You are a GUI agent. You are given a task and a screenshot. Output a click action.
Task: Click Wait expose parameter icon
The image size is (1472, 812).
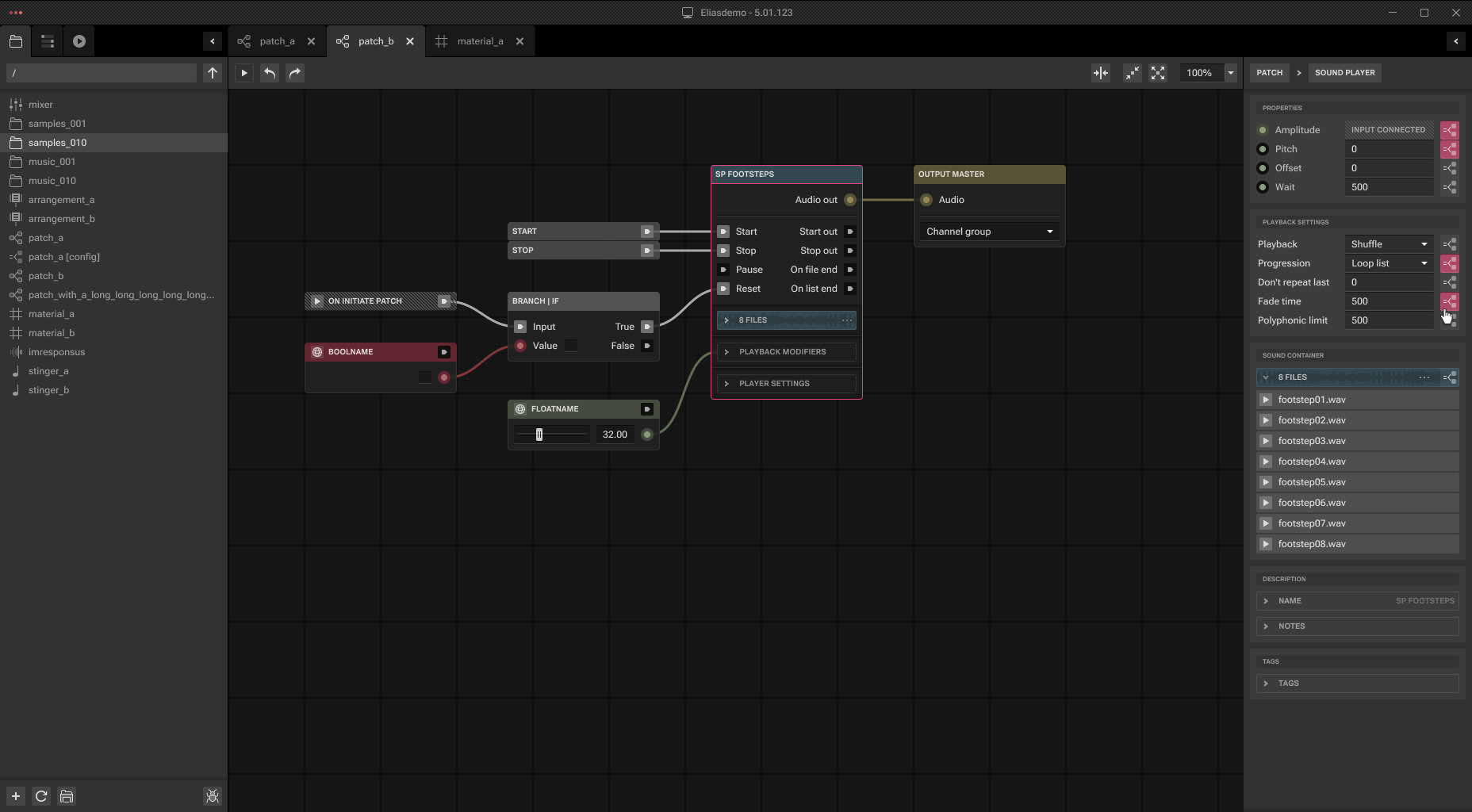[1450, 187]
